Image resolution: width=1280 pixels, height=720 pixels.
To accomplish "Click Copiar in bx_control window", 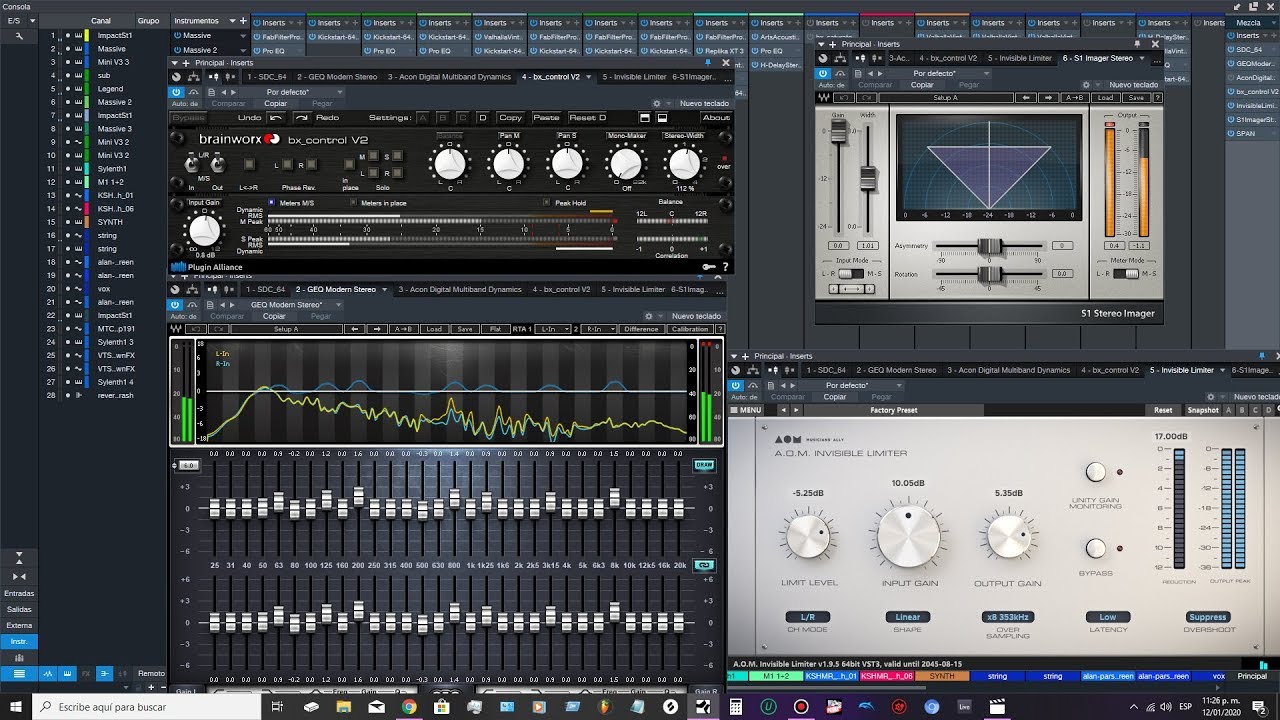I will (275, 103).
